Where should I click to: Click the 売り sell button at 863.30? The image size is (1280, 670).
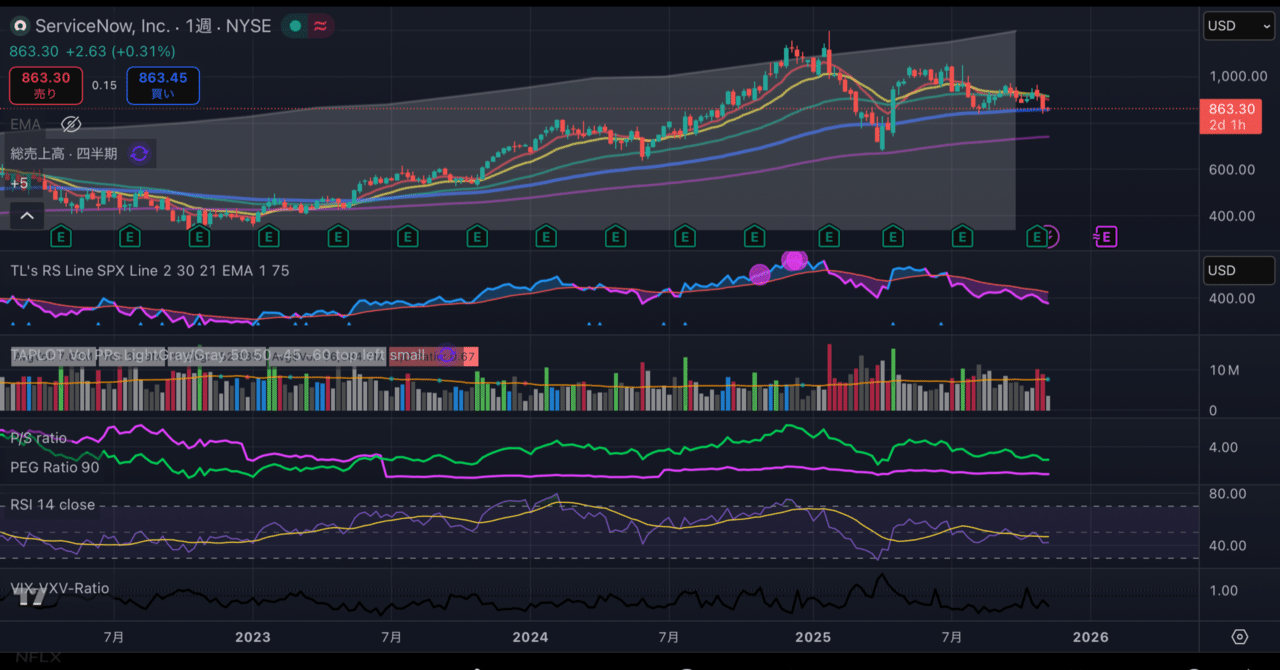pyautogui.click(x=46, y=85)
